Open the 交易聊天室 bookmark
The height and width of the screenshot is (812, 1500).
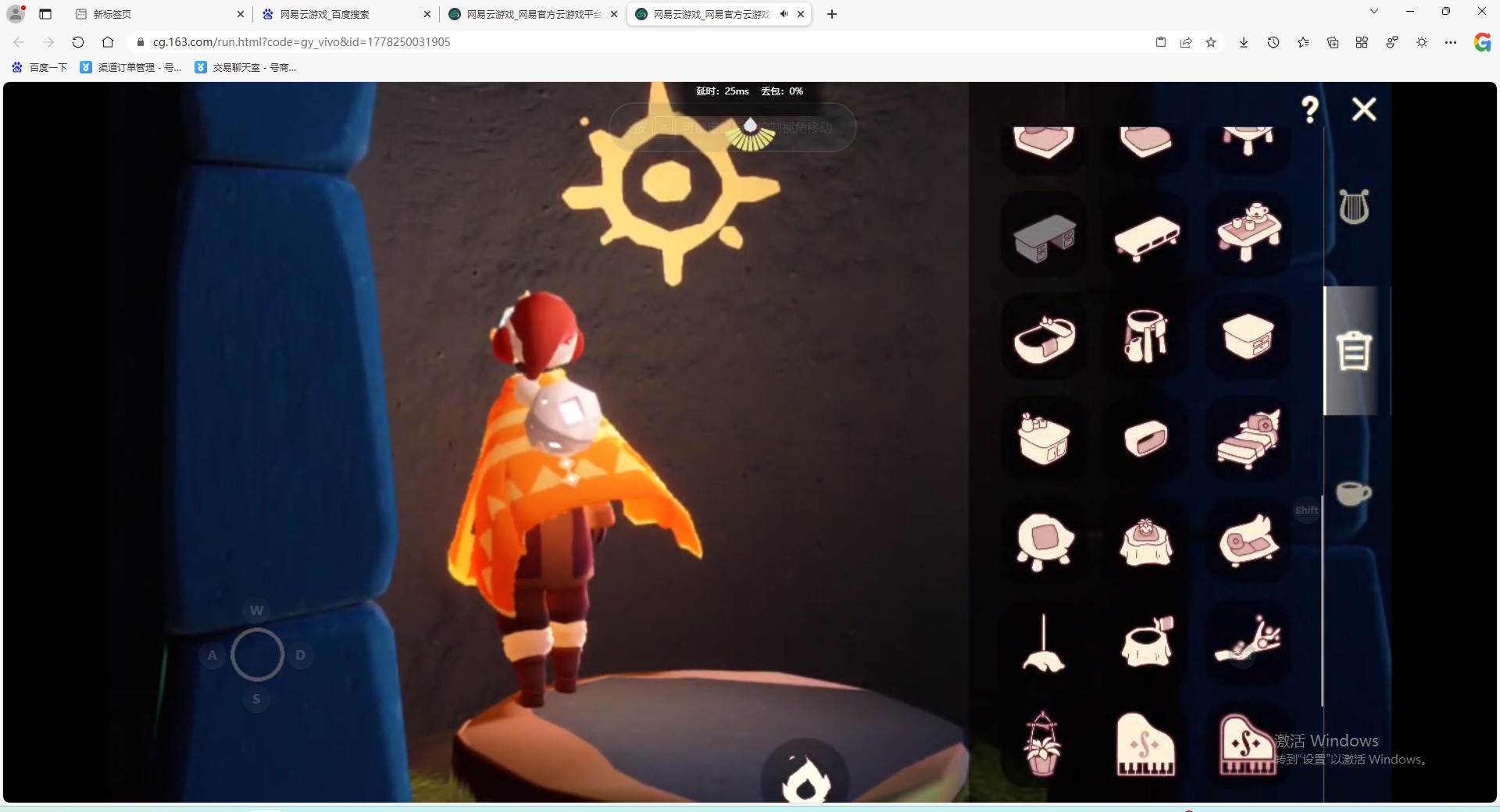(245, 67)
